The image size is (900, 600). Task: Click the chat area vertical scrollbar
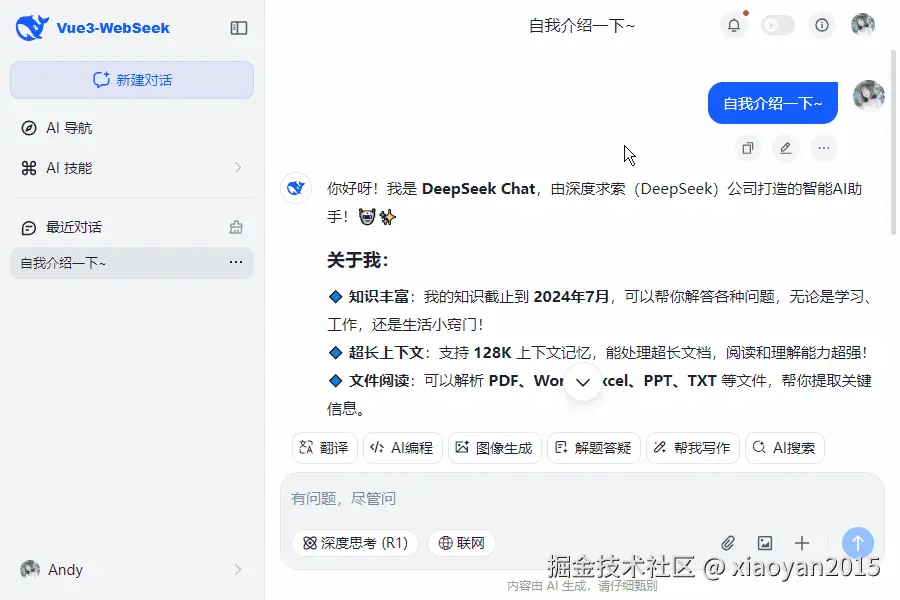(x=893, y=142)
